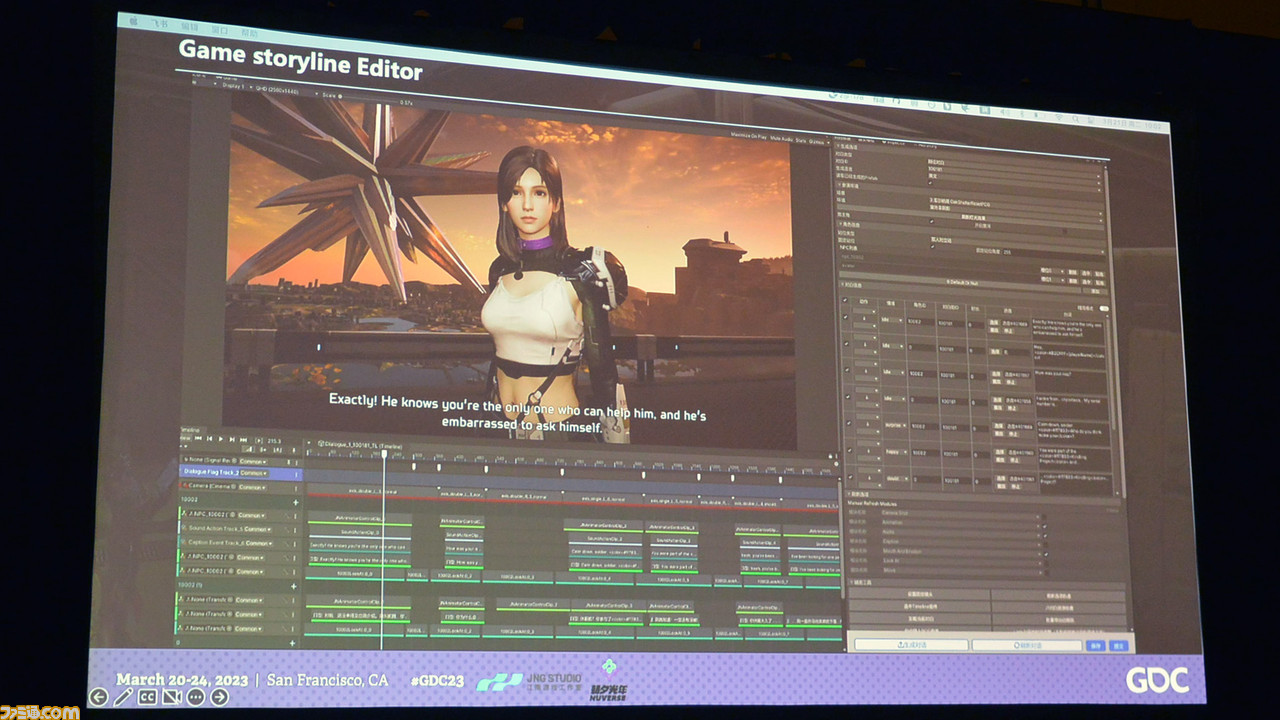1280x720 pixels.
Task: Step to next frame in Timeline
Action: tap(232, 439)
